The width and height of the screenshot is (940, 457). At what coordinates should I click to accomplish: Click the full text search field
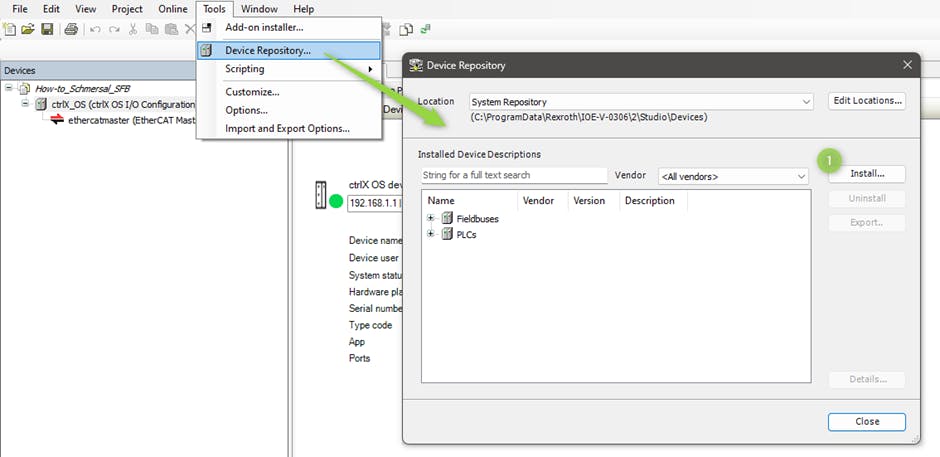pos(514,175)
